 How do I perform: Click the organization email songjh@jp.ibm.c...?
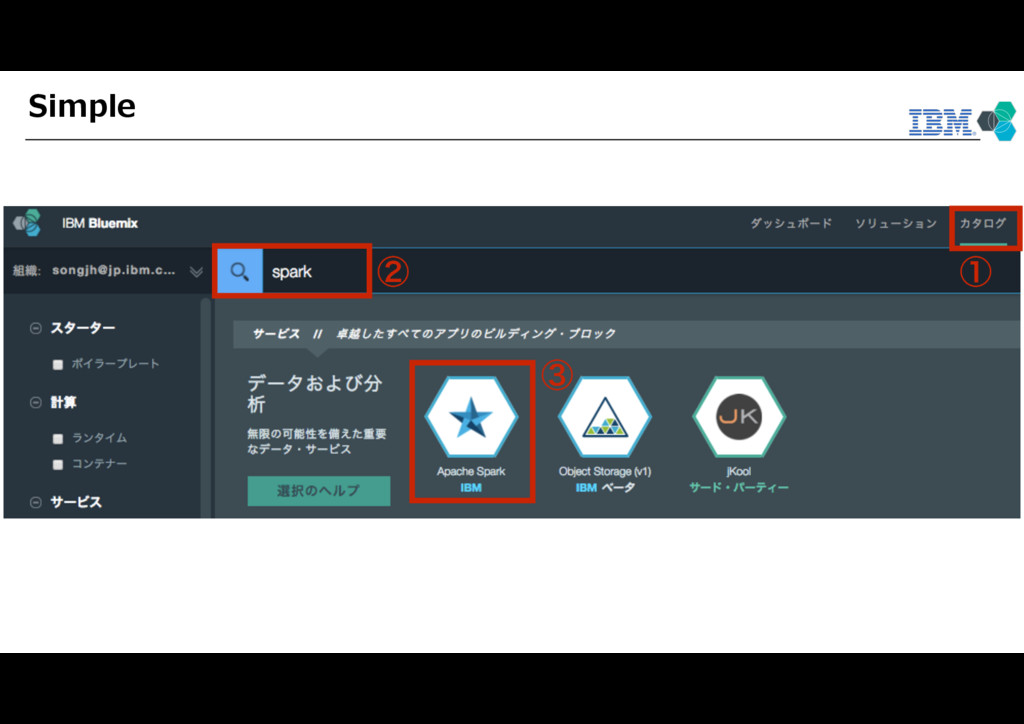[114, 270]
